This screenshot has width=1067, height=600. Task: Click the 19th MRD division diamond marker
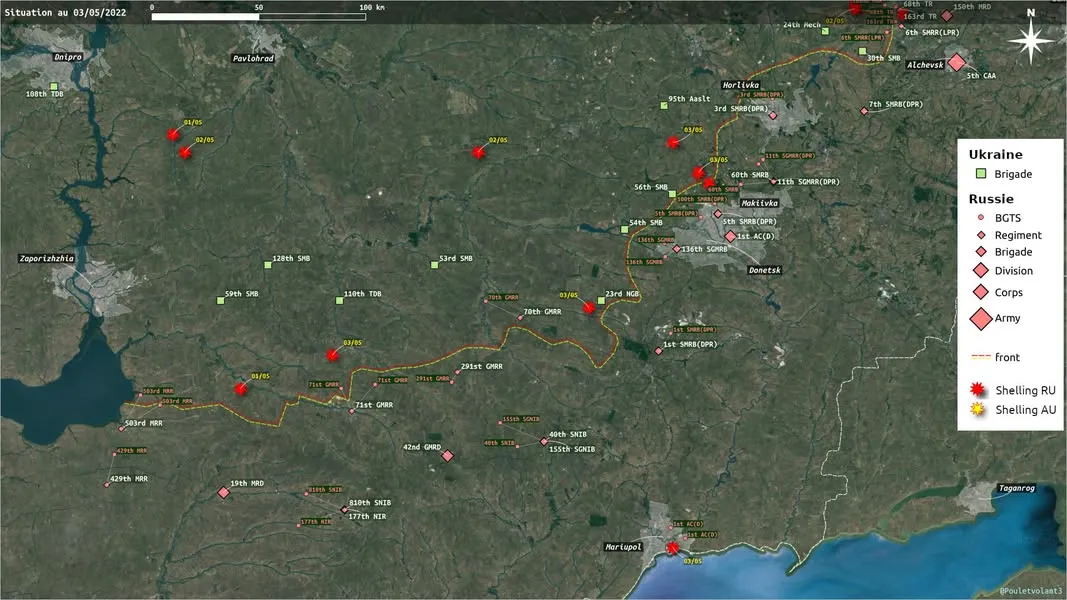tap(224, 493)
